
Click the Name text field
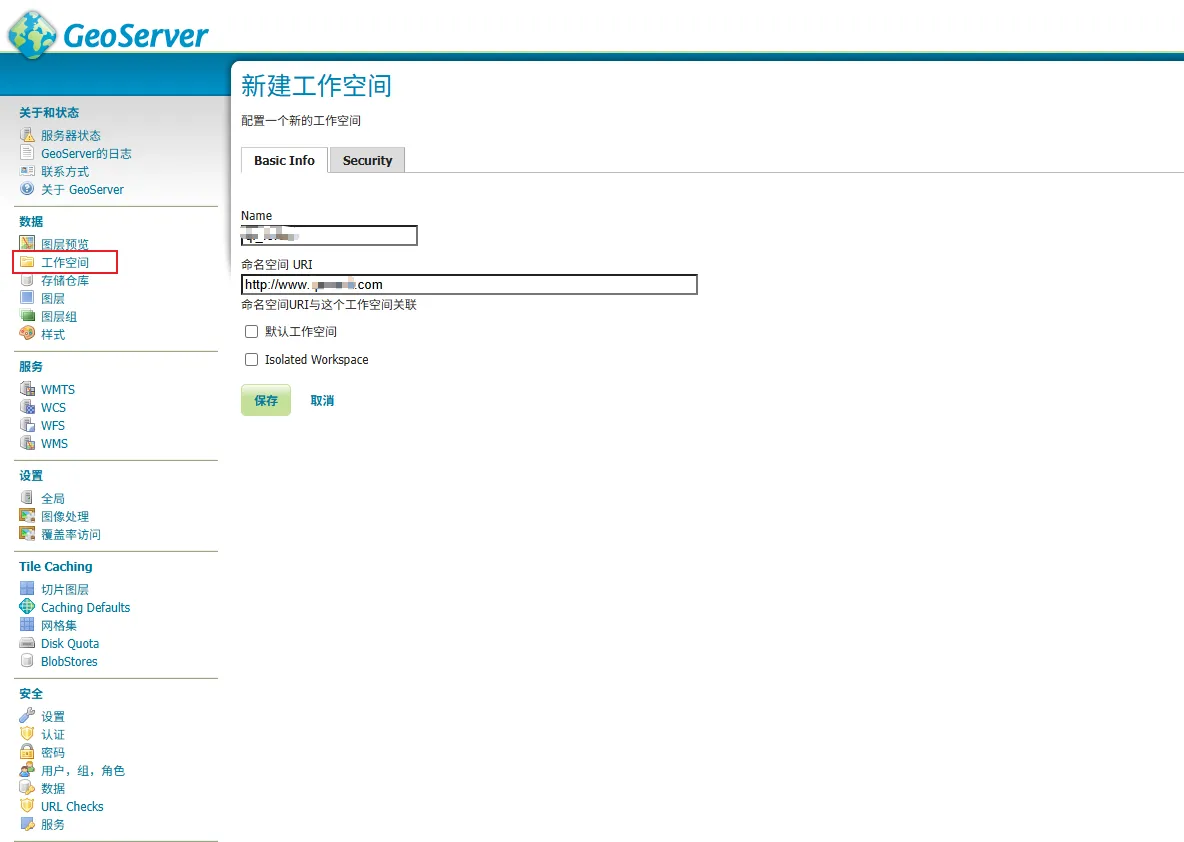[329, 236]
